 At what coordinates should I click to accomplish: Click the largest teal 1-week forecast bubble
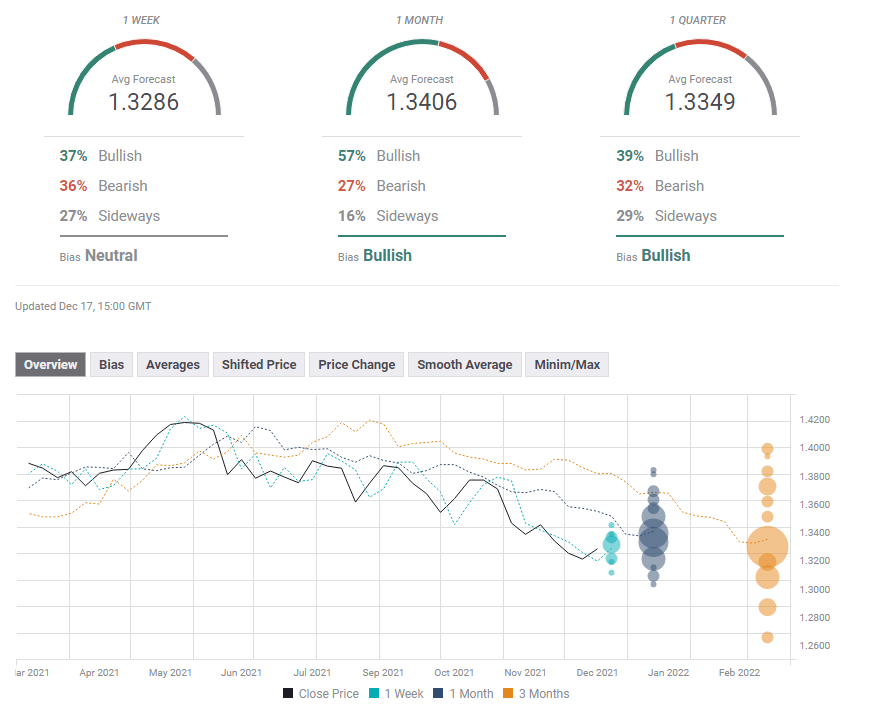pyautogui.click(x=611, y=545)
